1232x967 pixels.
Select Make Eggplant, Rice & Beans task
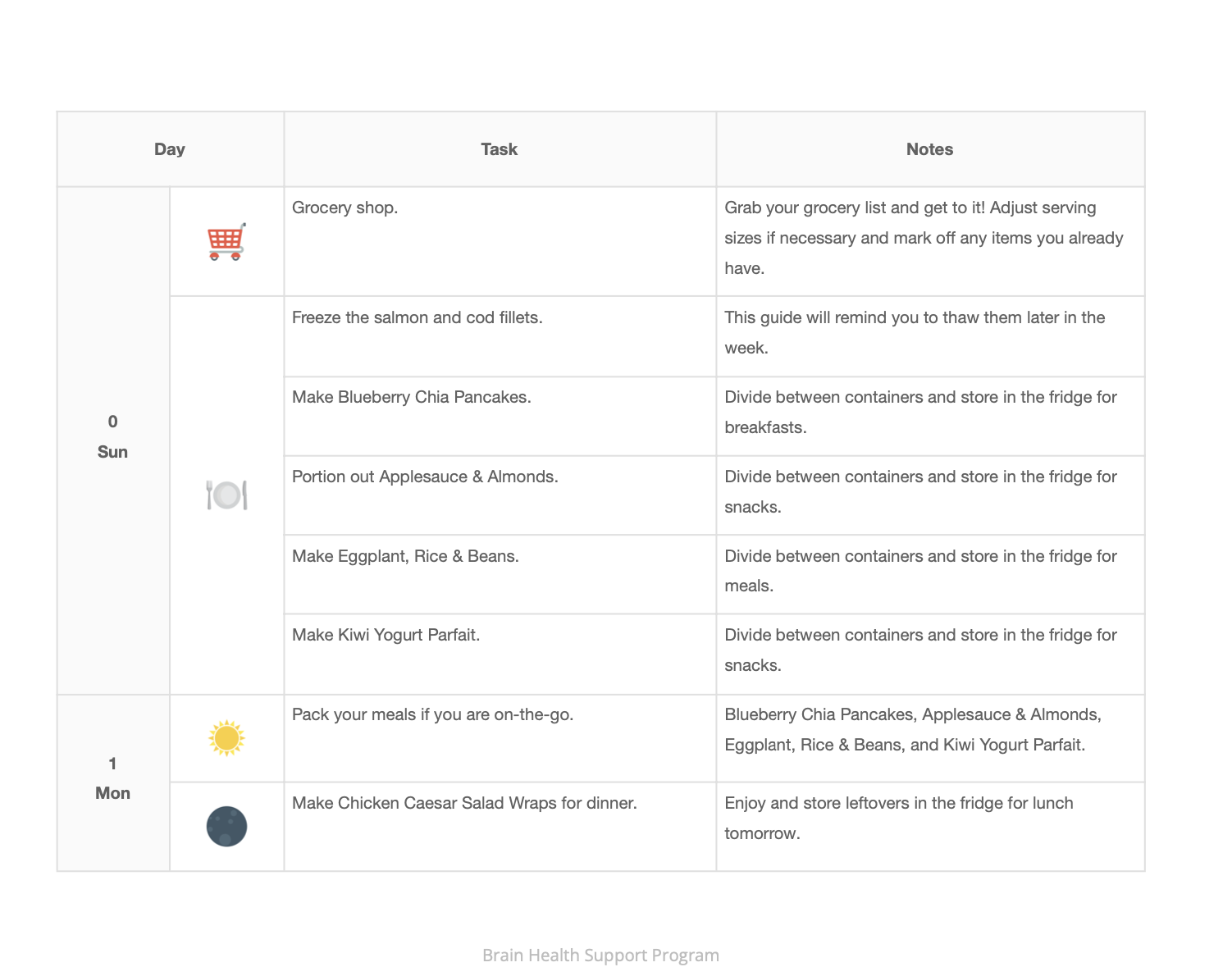click(x=405, y=556)
